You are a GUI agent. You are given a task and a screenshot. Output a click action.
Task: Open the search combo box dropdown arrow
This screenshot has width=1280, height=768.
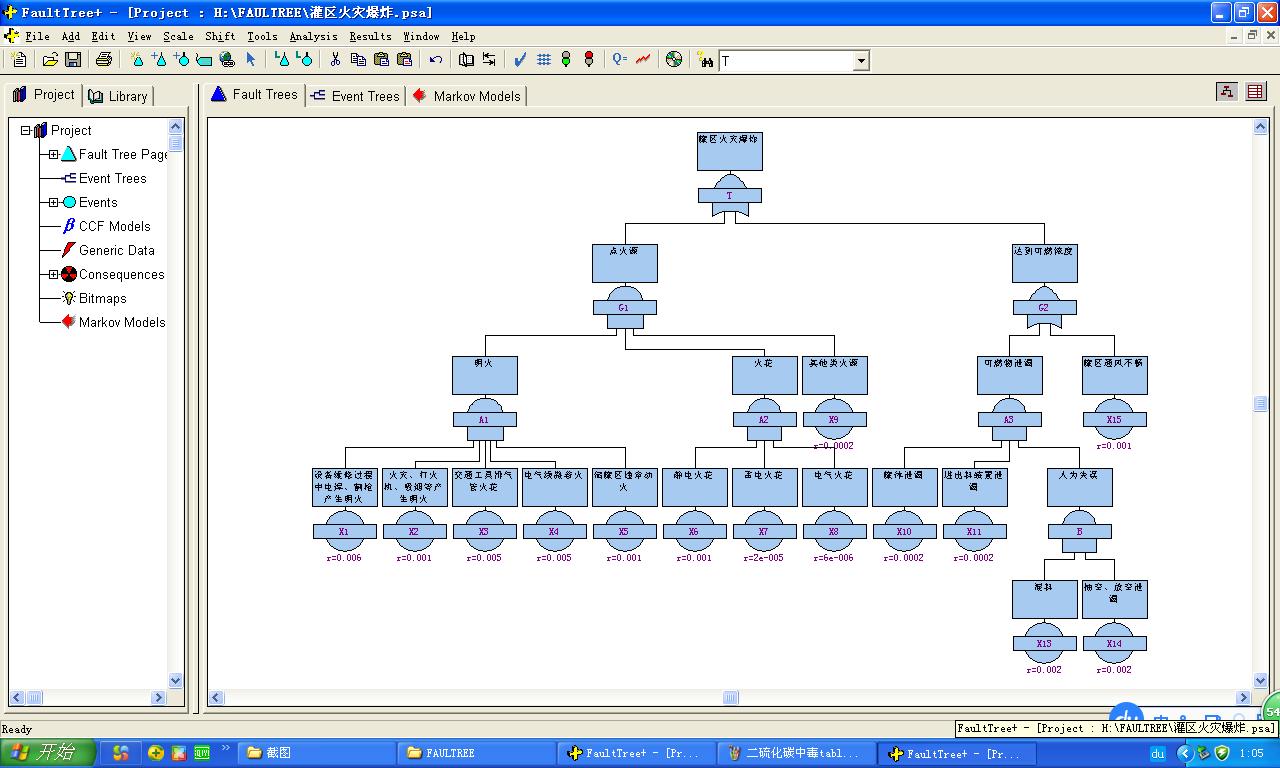point(861,61)
